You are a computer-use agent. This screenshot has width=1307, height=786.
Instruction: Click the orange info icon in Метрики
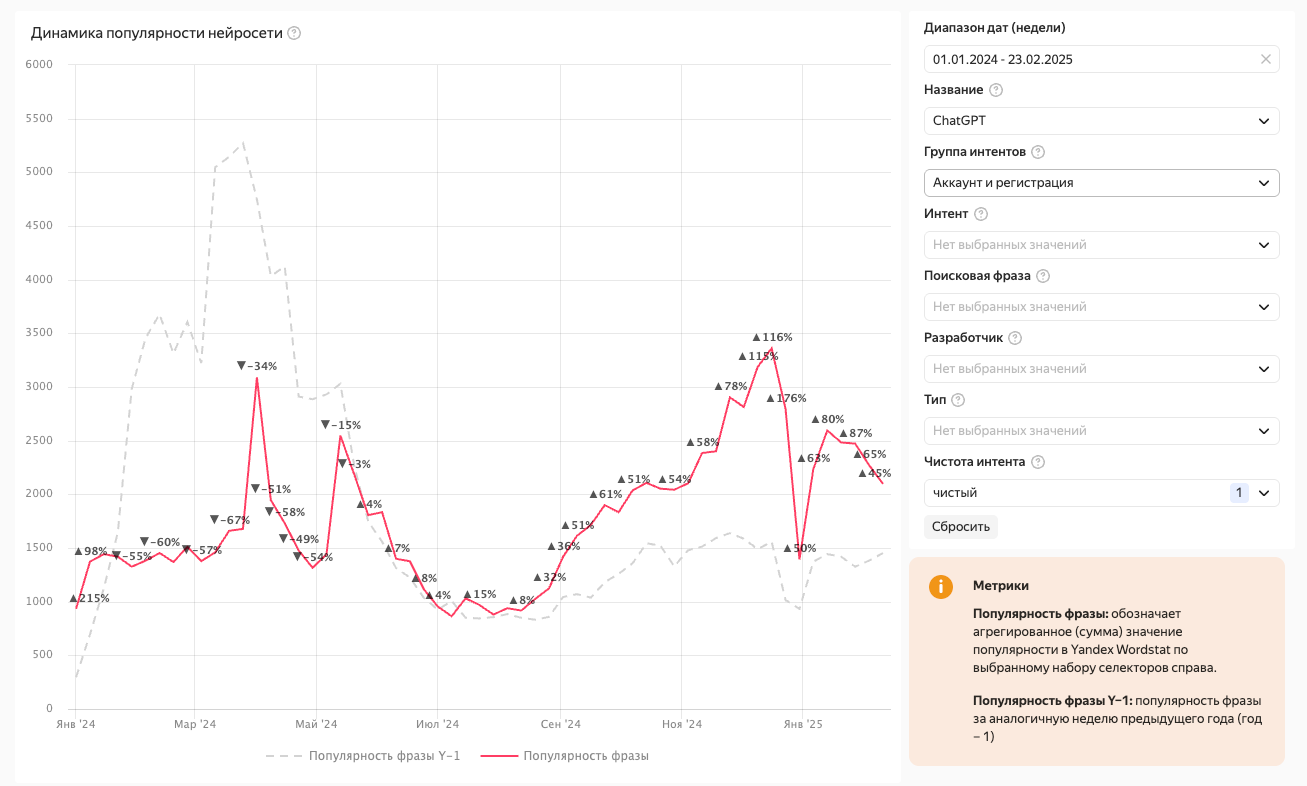pos(941,587)
